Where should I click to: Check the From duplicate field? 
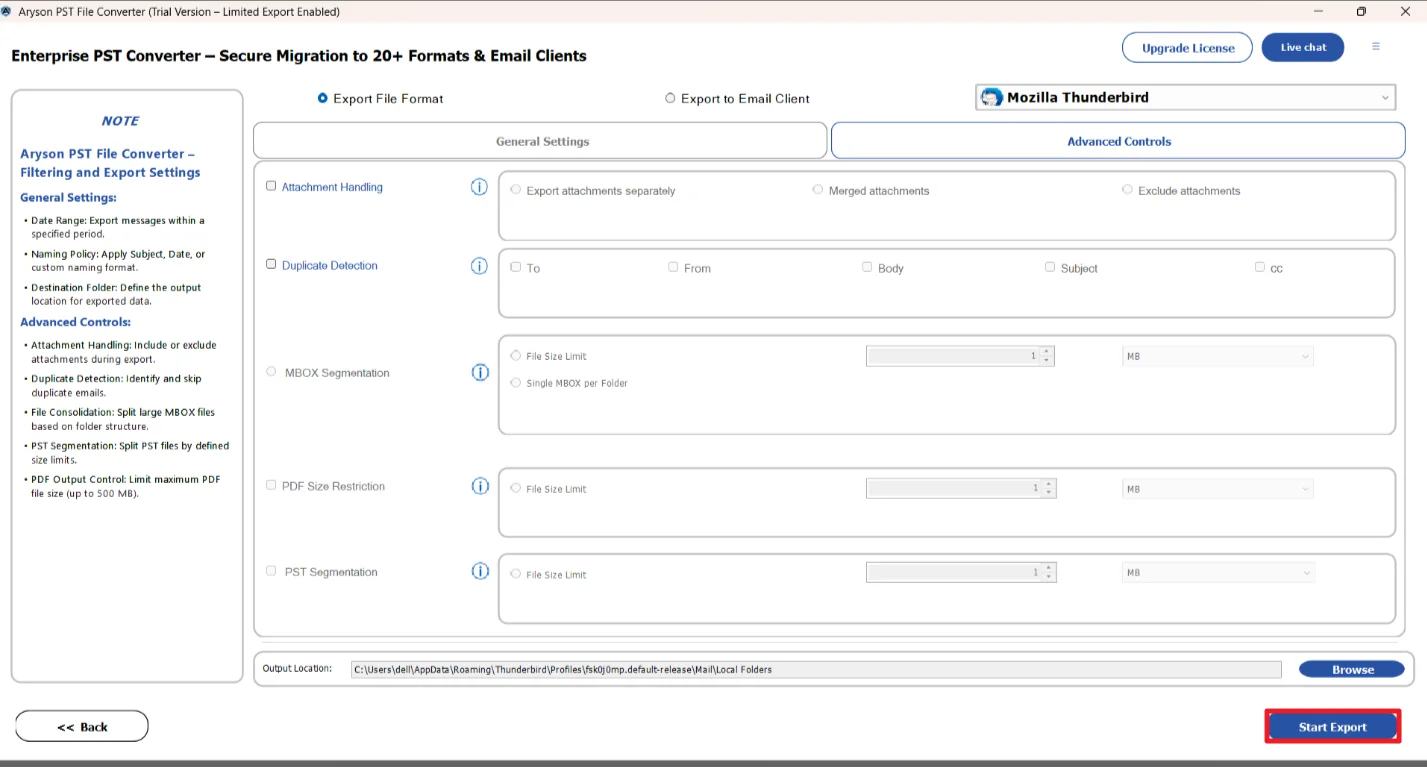click(673, 267)
